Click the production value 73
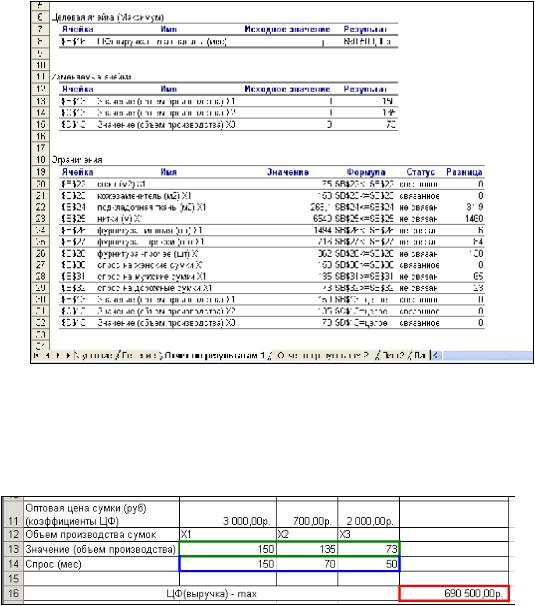This screenshot has height=606, width=535. [369, 549]
